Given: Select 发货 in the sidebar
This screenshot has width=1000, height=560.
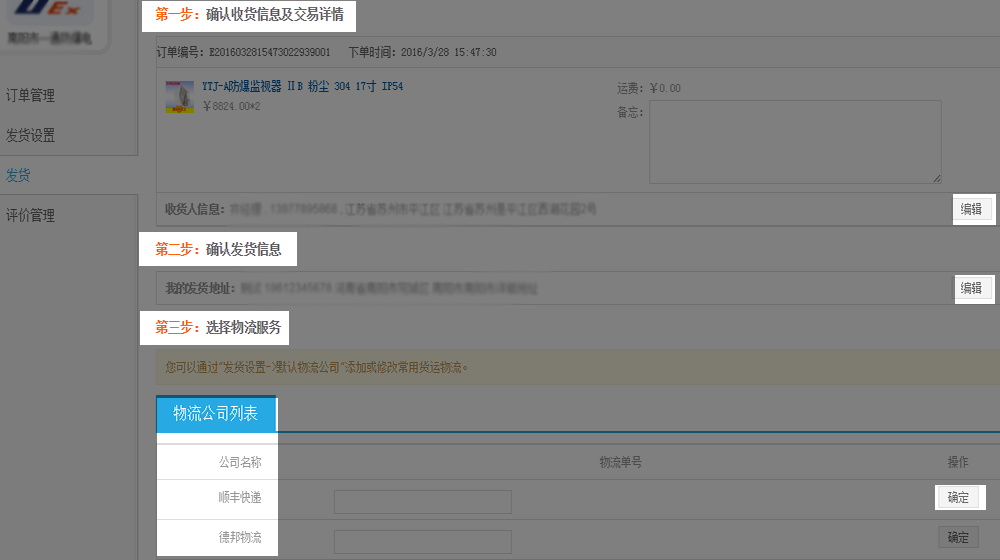Looking at the screenshot, I should pyautogui.click(x=18, y=175).
